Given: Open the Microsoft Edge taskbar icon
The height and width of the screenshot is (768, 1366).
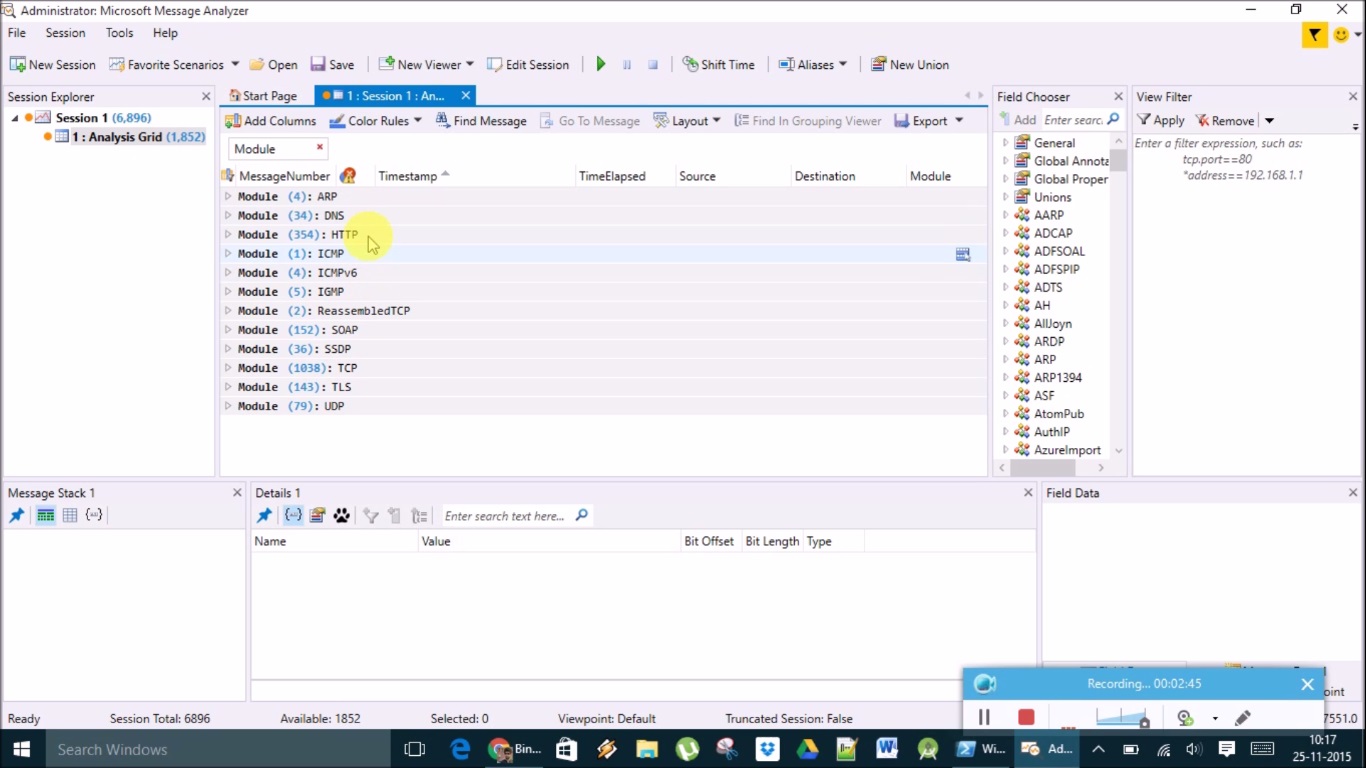Looking at the screenshot, I should 460,749.
